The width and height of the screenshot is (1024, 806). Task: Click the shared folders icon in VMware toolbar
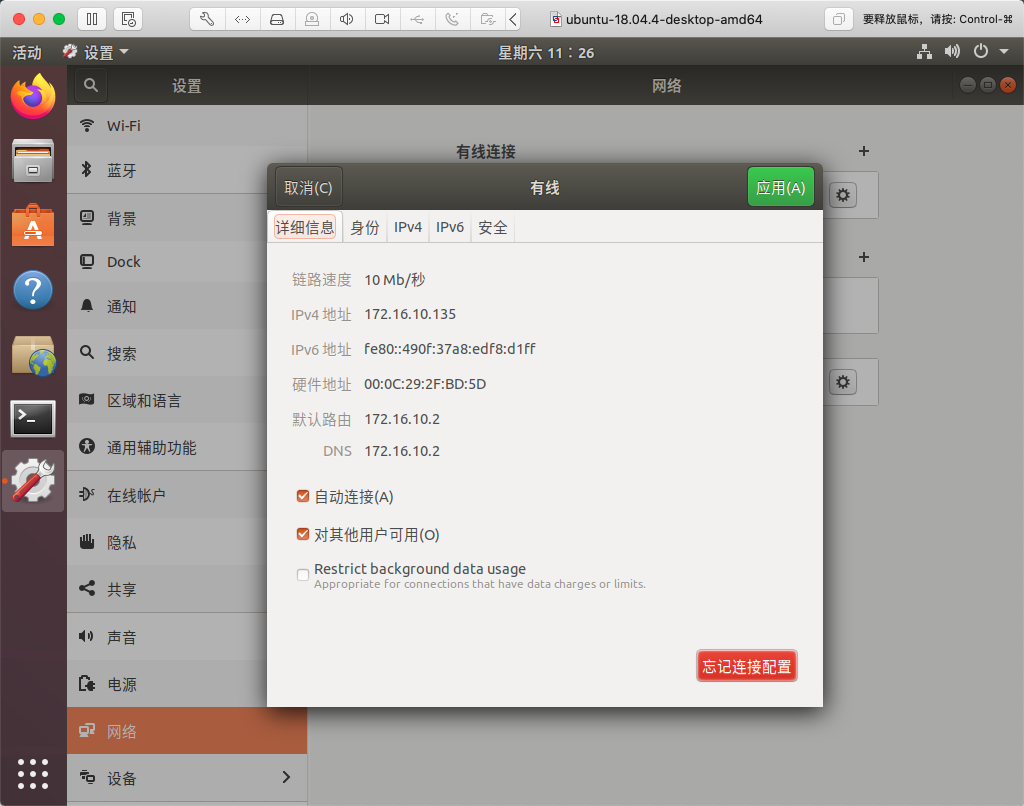(488, 19)
